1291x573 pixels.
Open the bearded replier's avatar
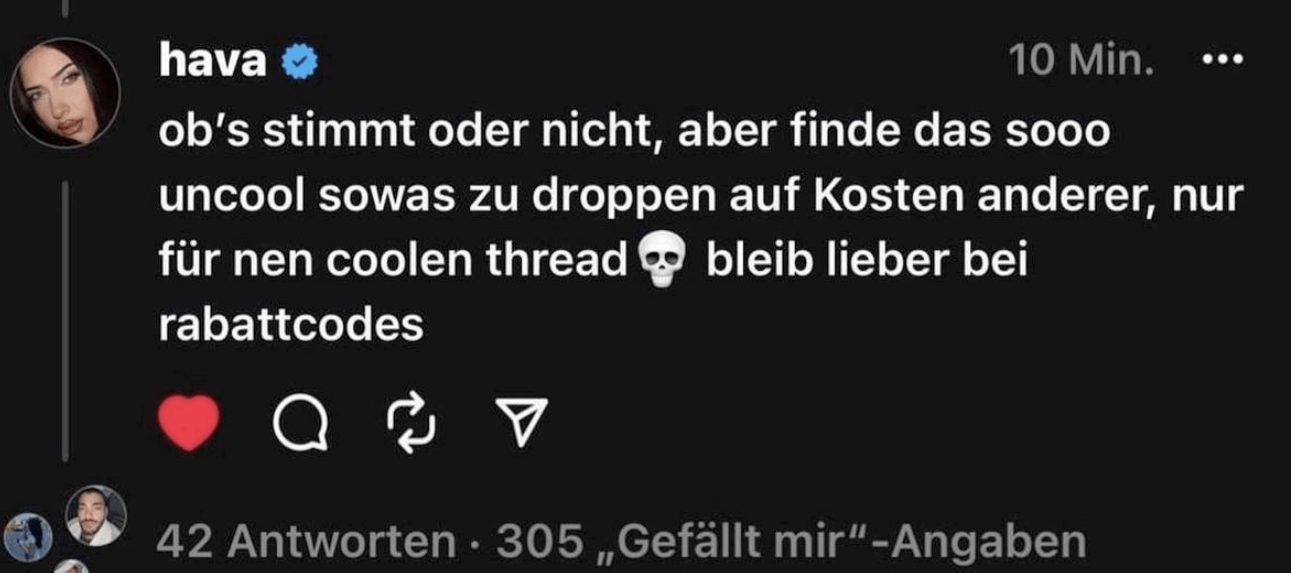[x=96, y=516]
